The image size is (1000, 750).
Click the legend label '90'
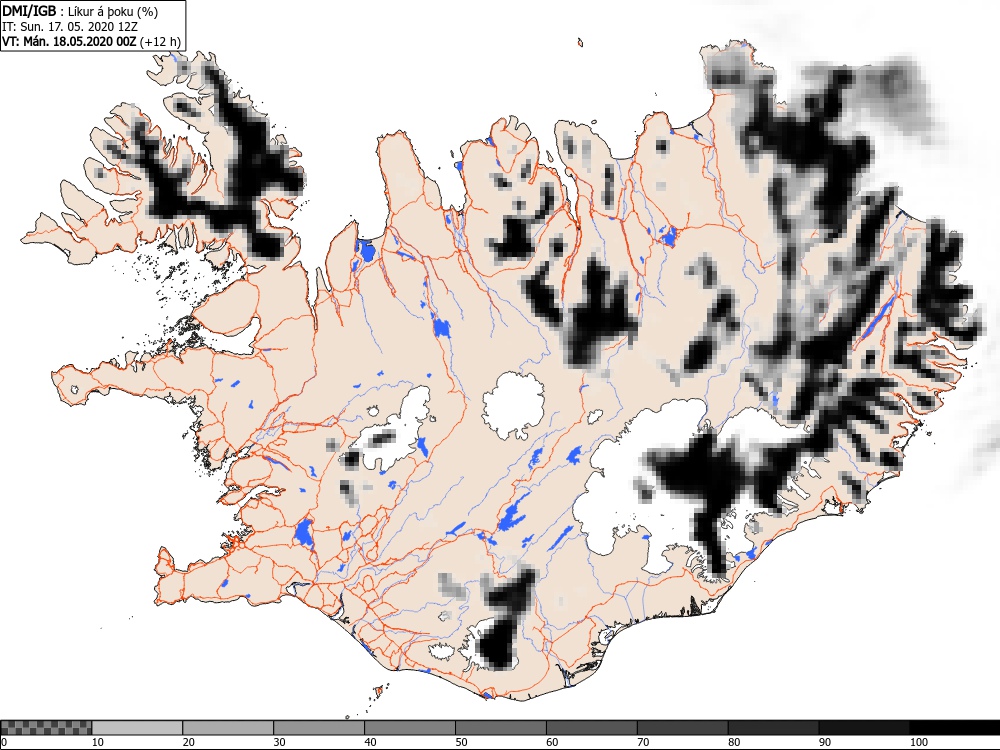point(825,742)
